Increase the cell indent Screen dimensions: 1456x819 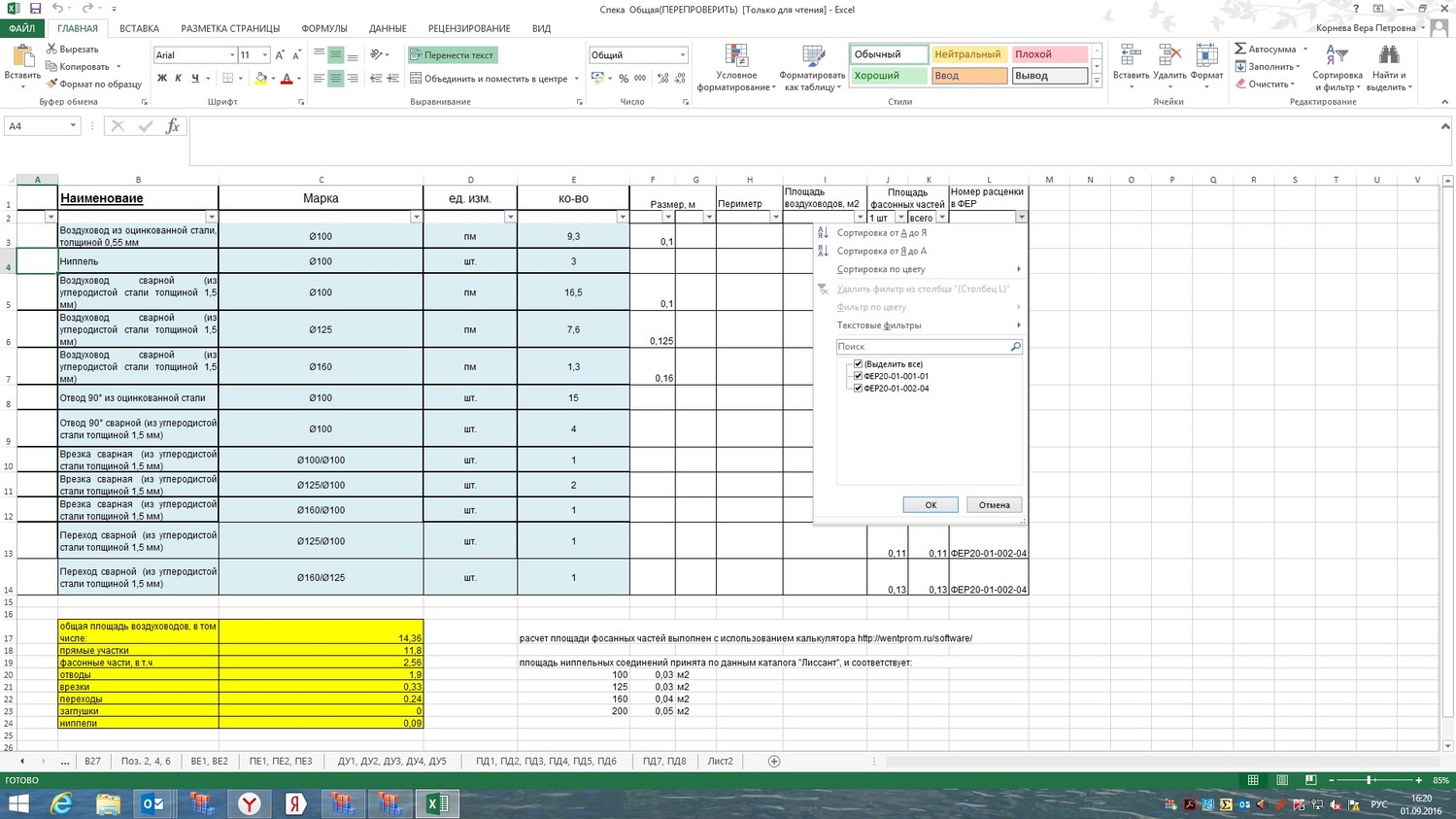click(x=392, y=79)
